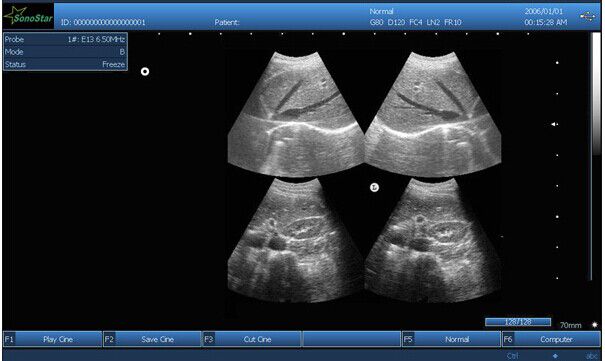Click the D120 depth value
605x361 pixels.
coord(396,22)
